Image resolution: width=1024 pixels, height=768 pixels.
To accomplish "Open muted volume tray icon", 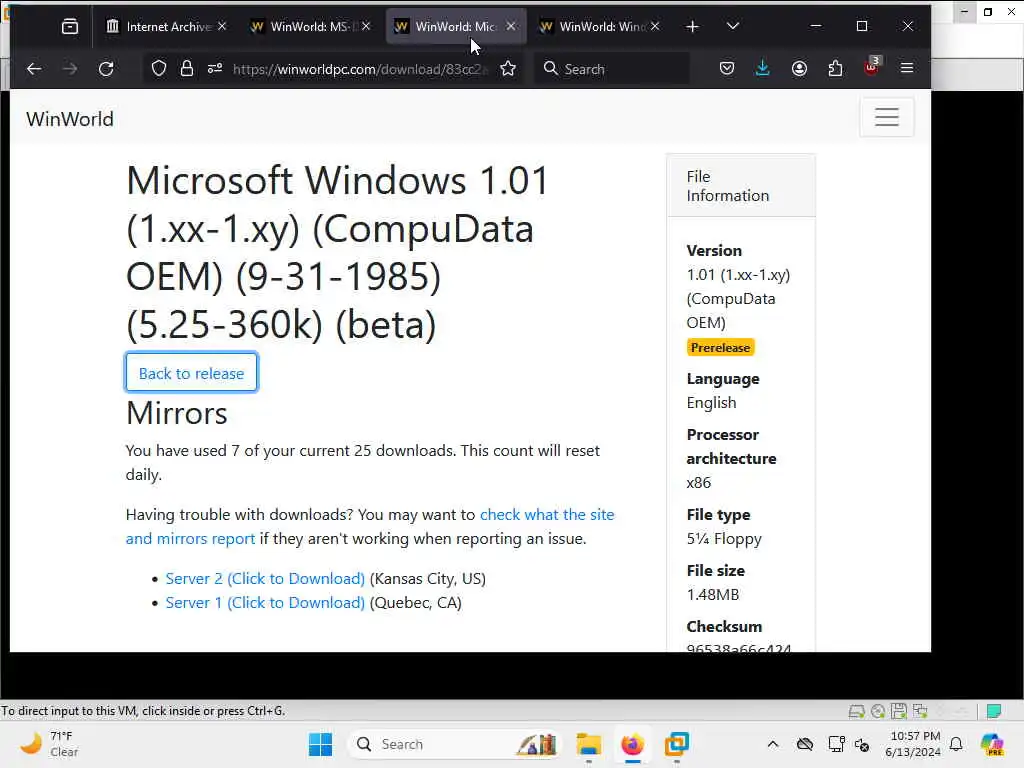I will click(x=862, y=744).
